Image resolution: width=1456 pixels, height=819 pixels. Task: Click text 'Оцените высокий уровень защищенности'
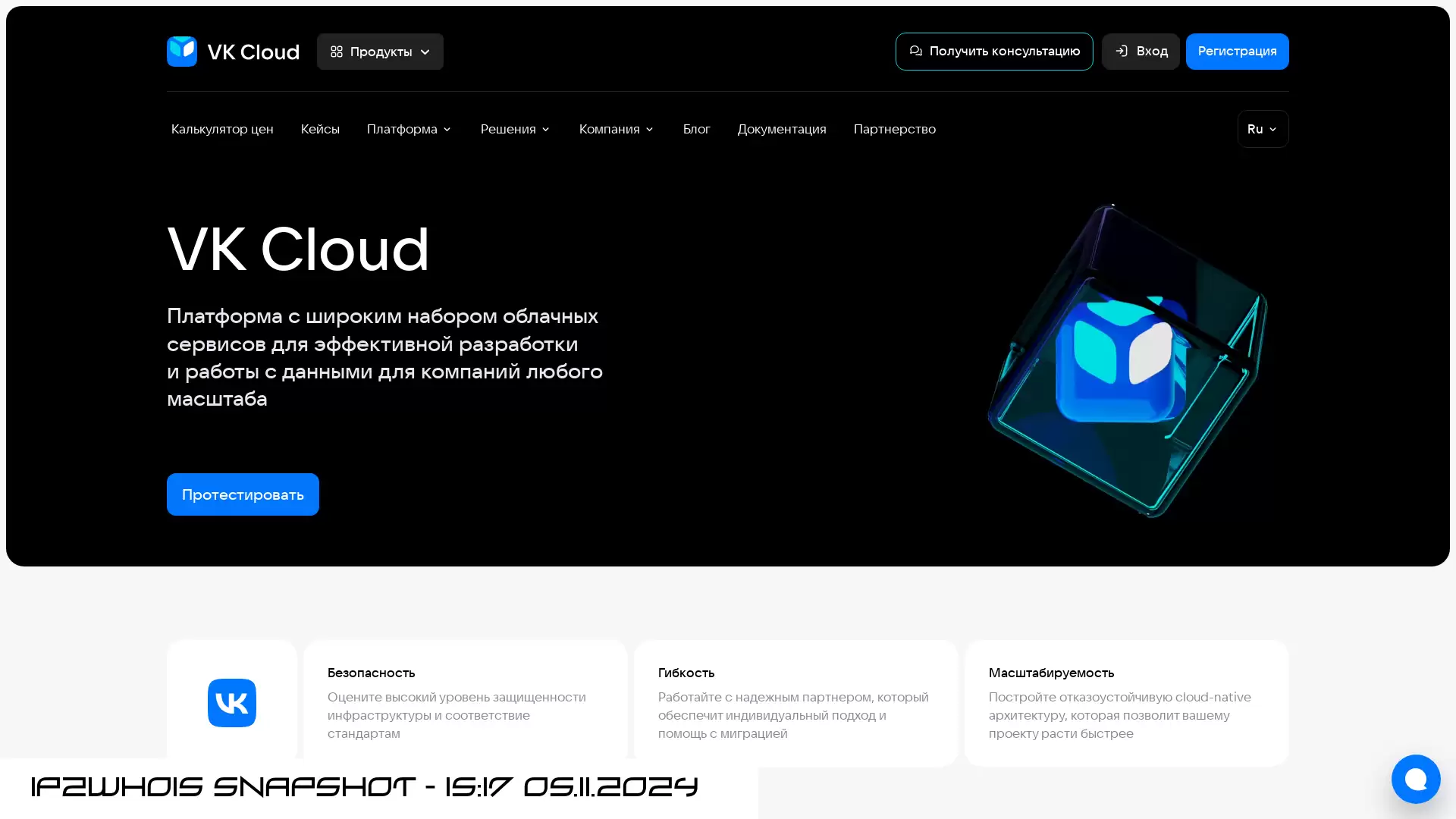pos(457,697)
